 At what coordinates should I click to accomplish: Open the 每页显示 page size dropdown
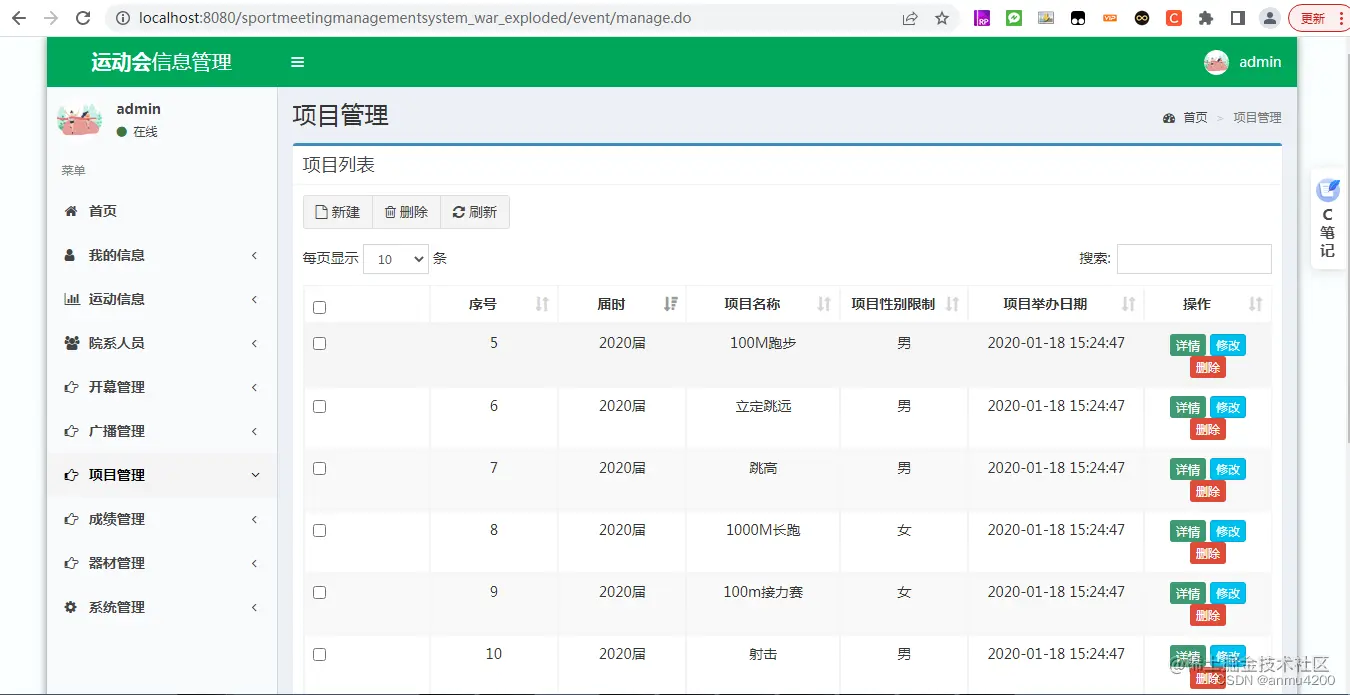396,259
